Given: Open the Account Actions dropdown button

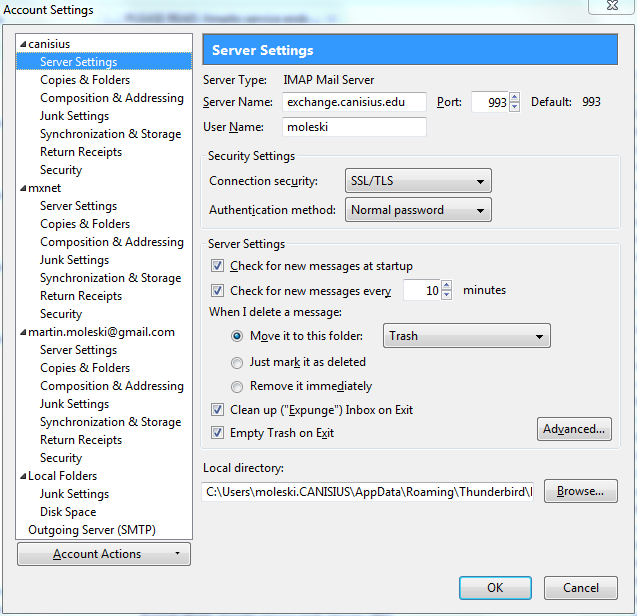Looking at the screenshot, I should tap(104, 554).
